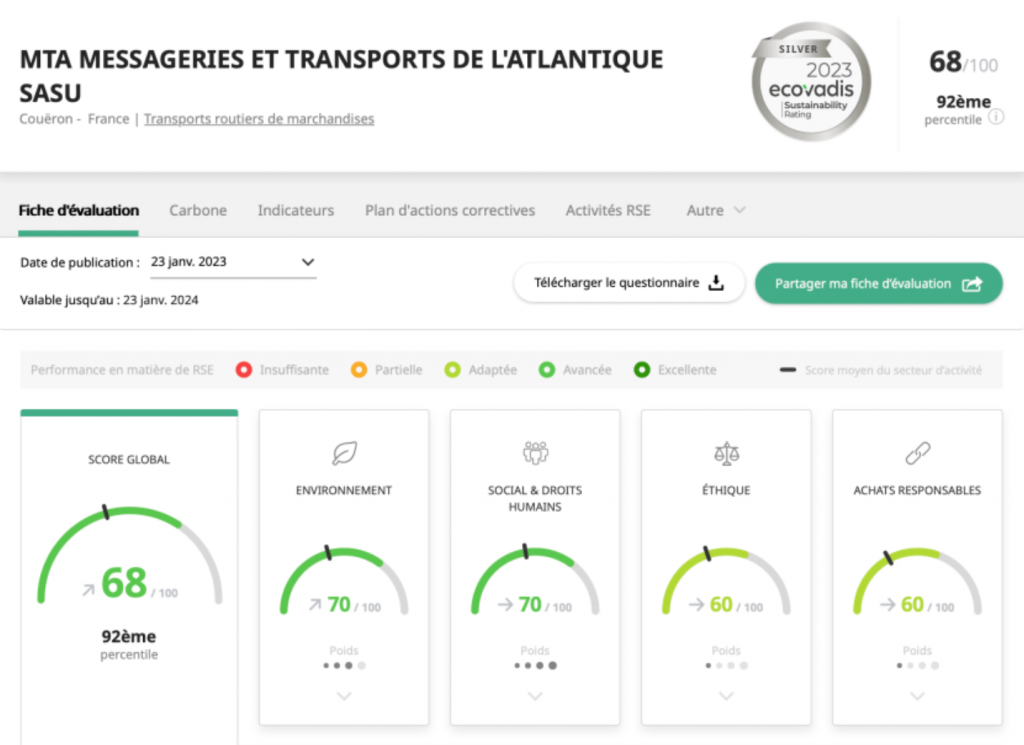Click the Score Global card heading
Viewport: 1024px width, 745px height.
[x=129, y=460]
